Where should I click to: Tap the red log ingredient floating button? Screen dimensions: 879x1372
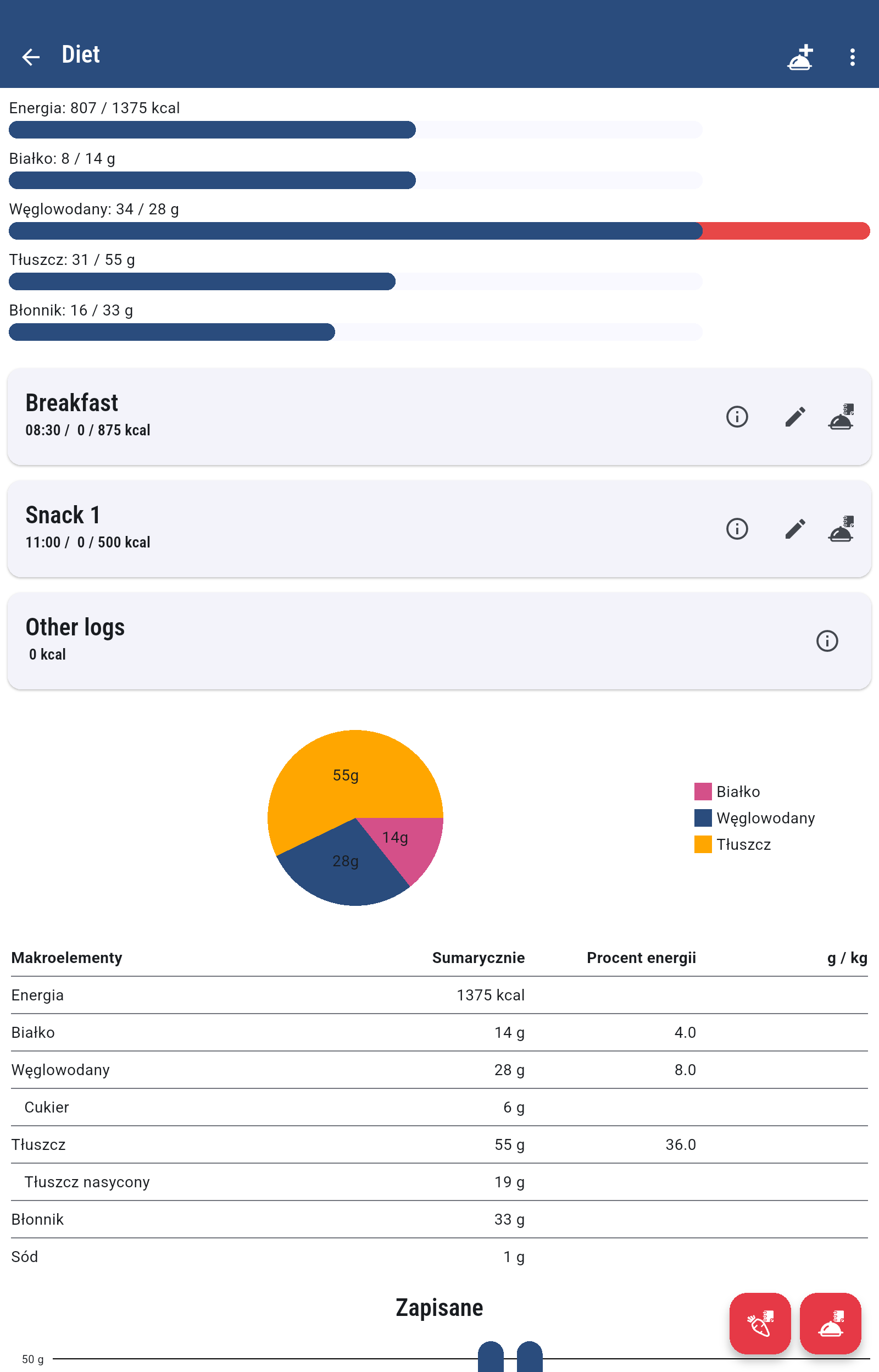coord(760,1323)
